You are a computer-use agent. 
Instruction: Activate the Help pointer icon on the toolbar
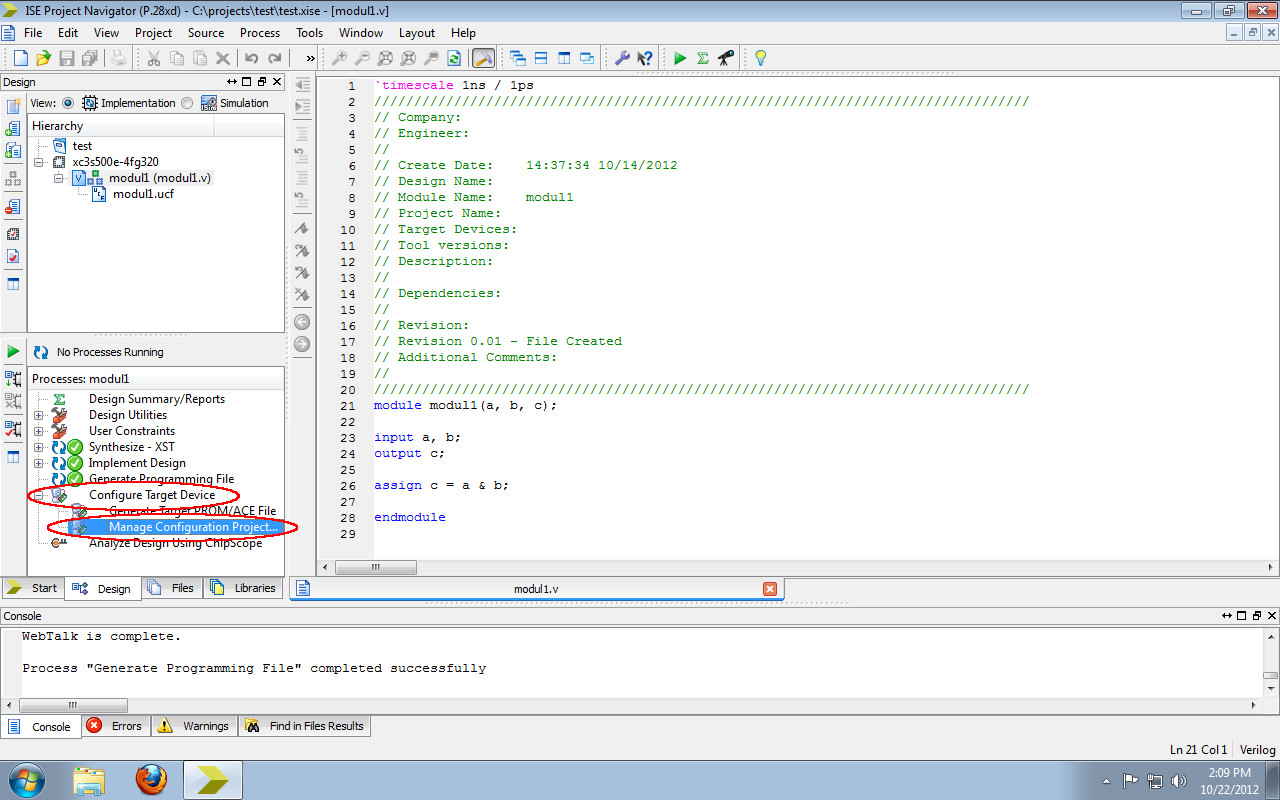pyautogui.click(x=645, y=58)
